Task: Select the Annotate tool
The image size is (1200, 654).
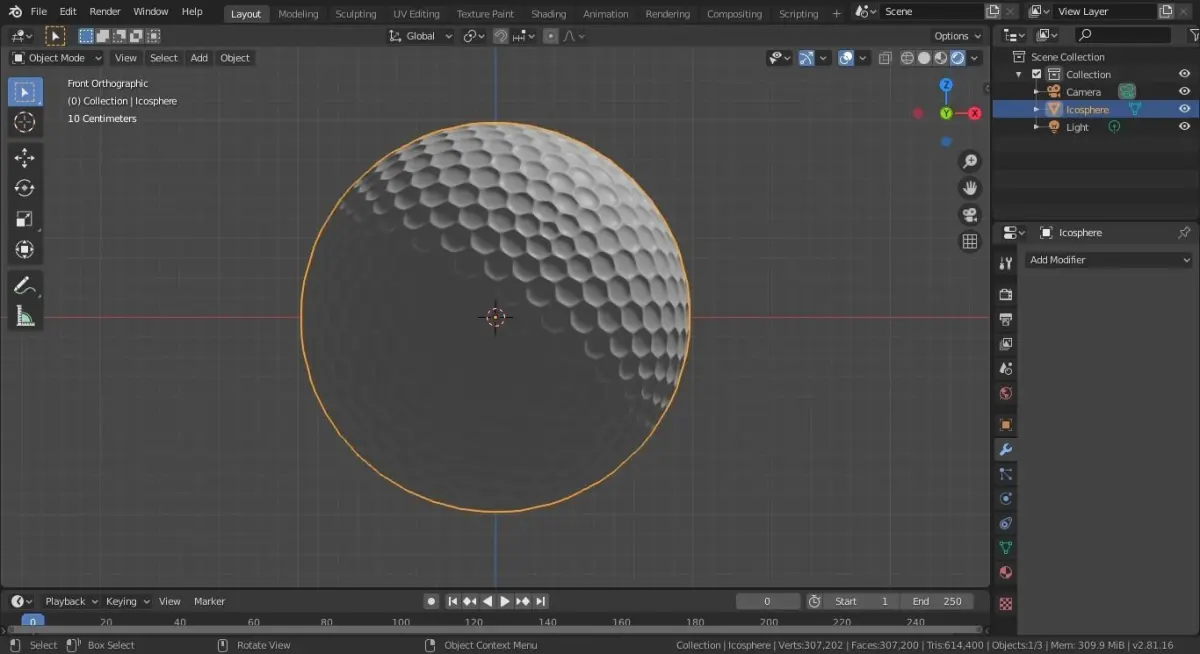Action: tap(25, 286)
